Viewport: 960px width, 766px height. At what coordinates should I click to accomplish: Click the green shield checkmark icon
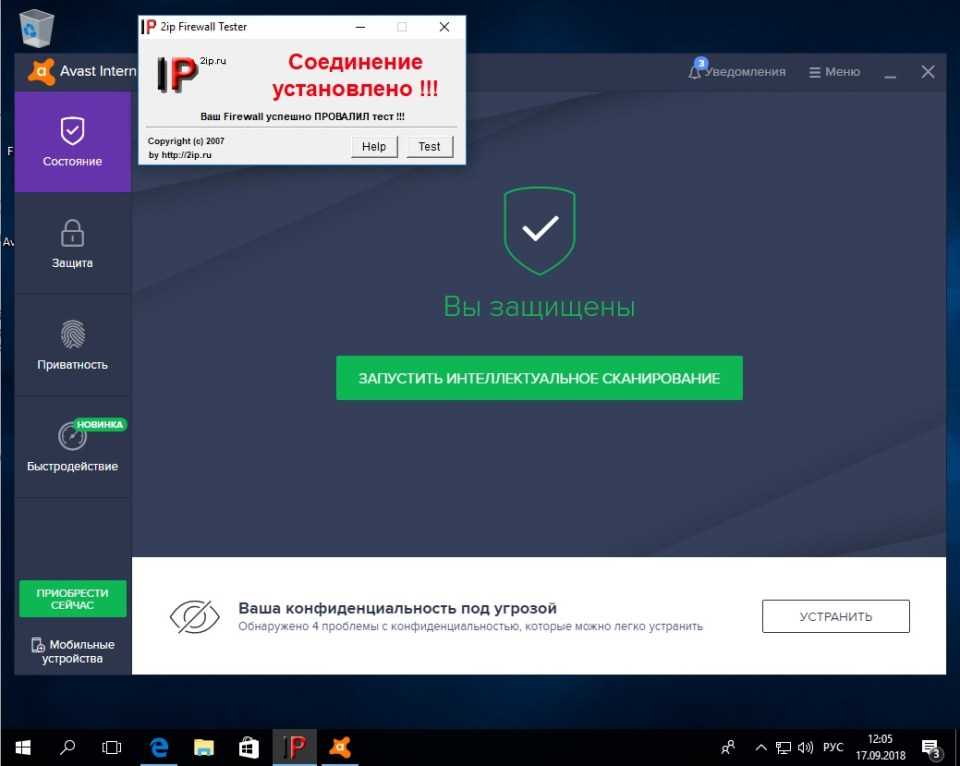coord(540,230)
